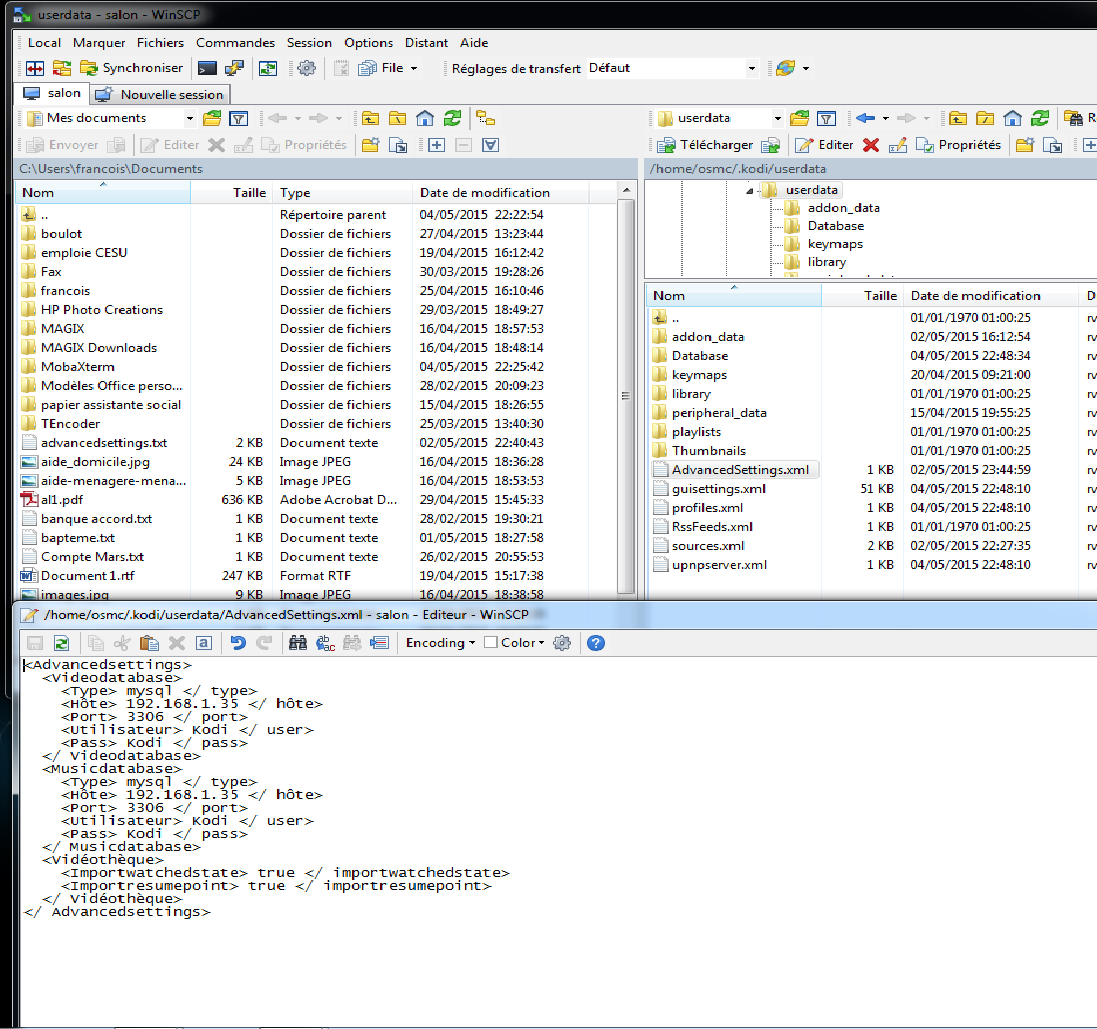1097x1029 pixels.
Task: Open the Session menu
Action: 309,43
